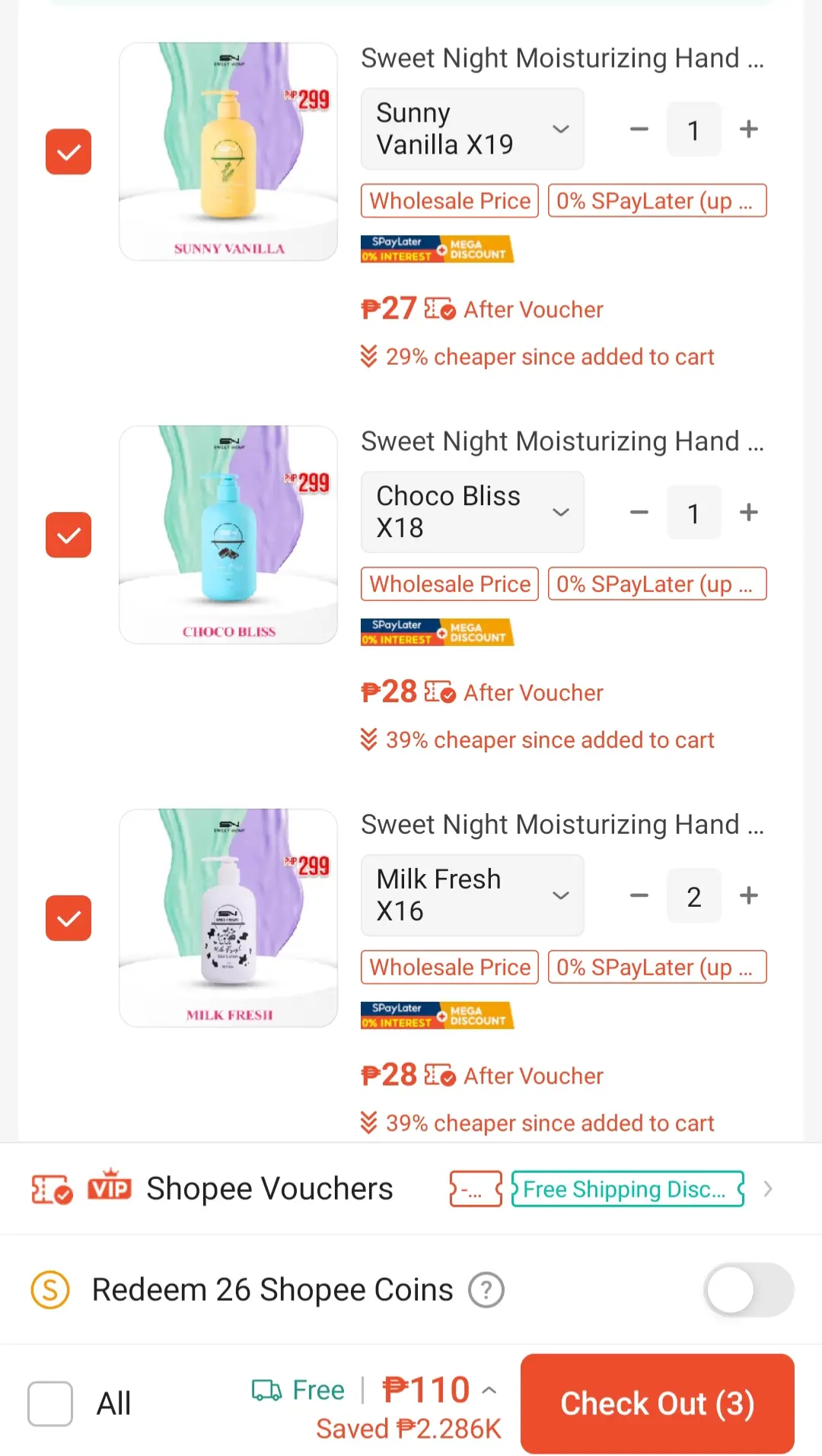Increase Sunny Vanilla quantity with plus icon
The image size is (822, 1456).
pos(748,129)
